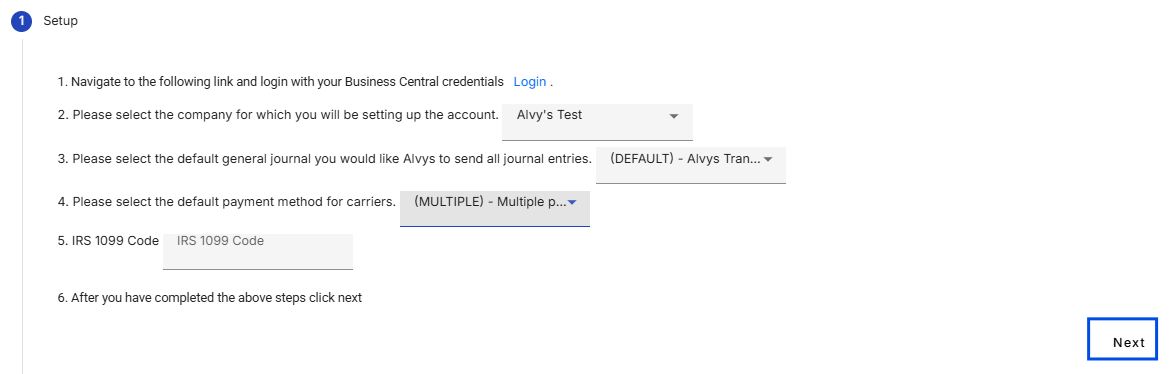Click the 'default general journal' instruction text

[x=325, y=159]
